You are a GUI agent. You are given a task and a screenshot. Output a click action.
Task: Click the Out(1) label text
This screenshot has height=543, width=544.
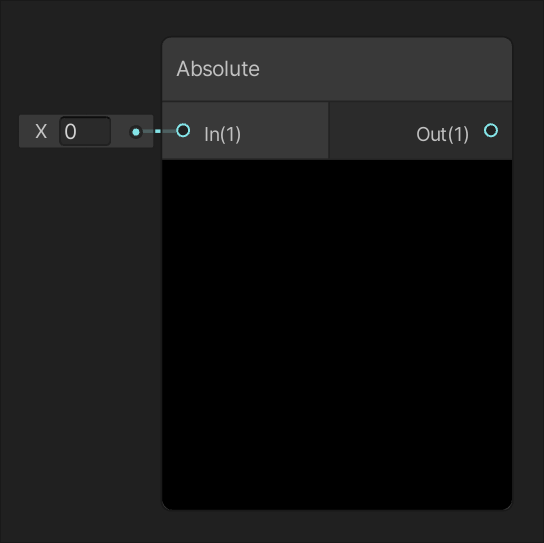point(442,134)
